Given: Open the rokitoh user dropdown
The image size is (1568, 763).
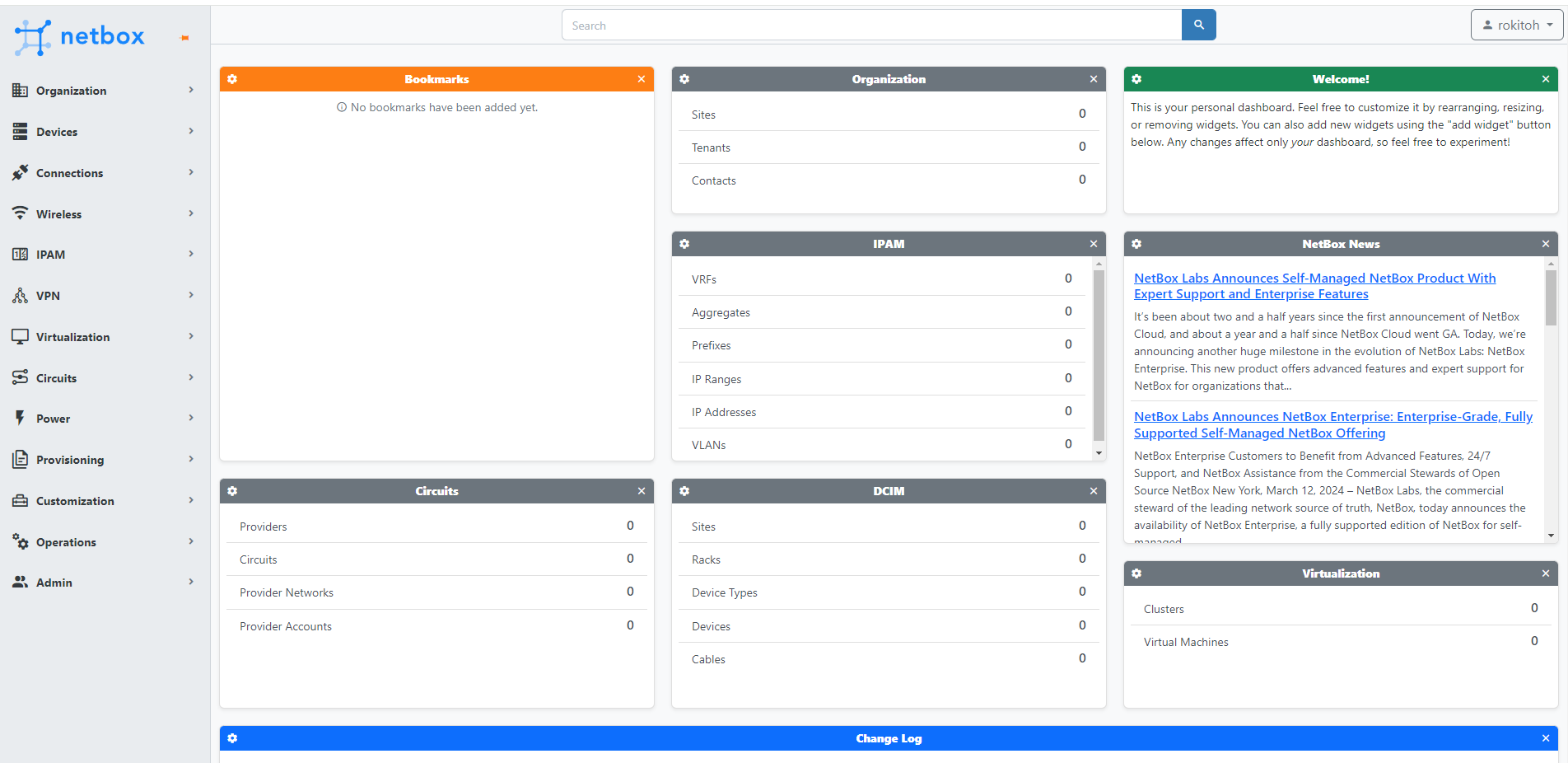Looking at the screenshot, I should coord(1516,26).
